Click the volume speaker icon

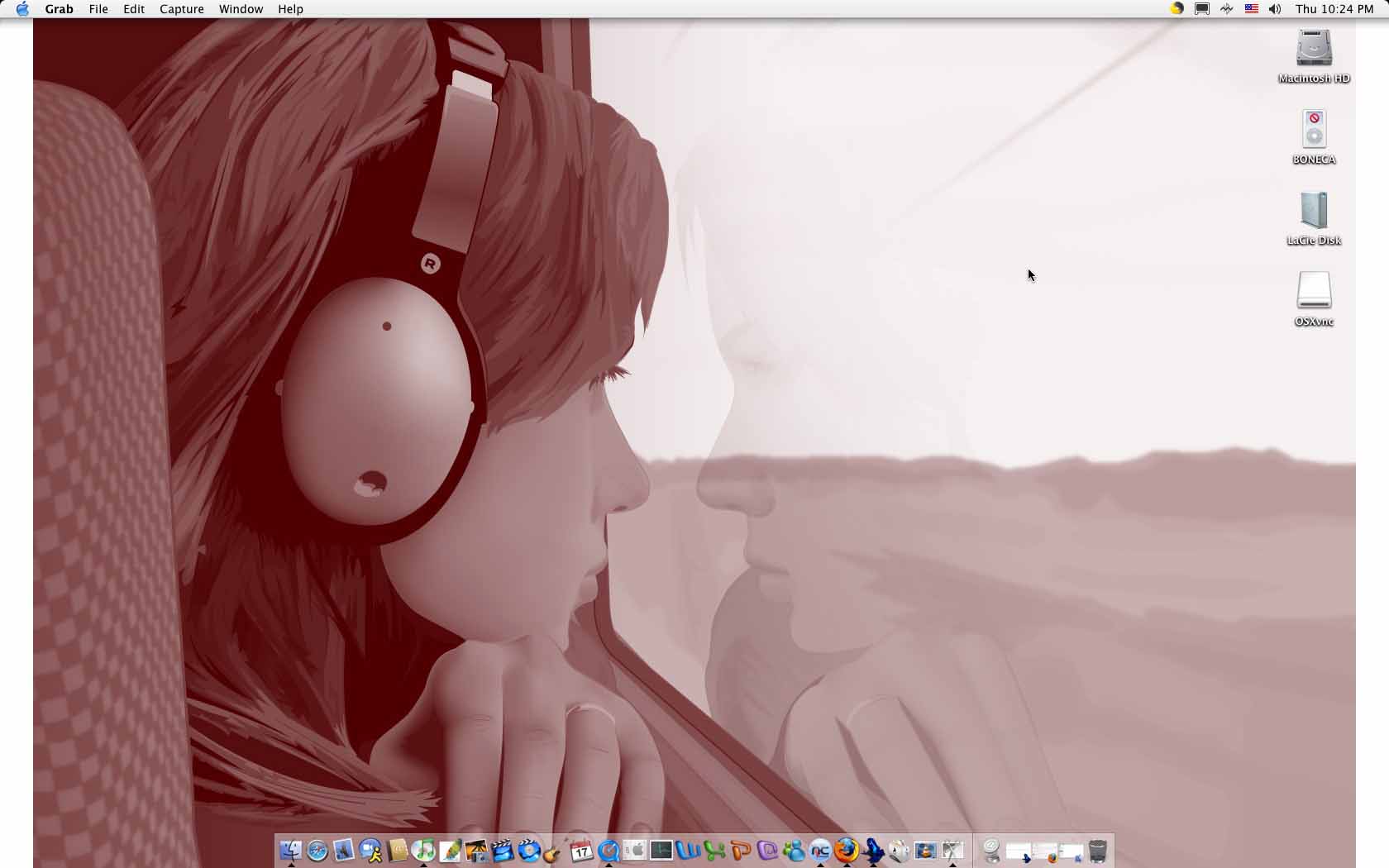pos(1275,9)
